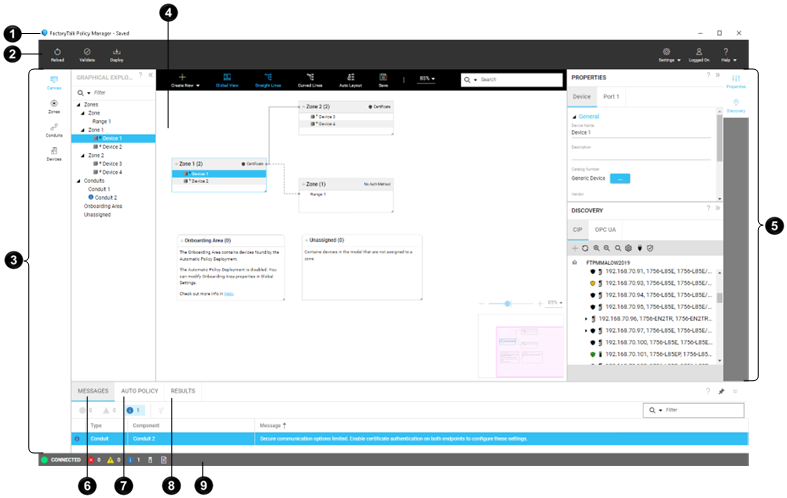
Task: Switch to the Port 1 properties tab
Action: tap(611, 97)
